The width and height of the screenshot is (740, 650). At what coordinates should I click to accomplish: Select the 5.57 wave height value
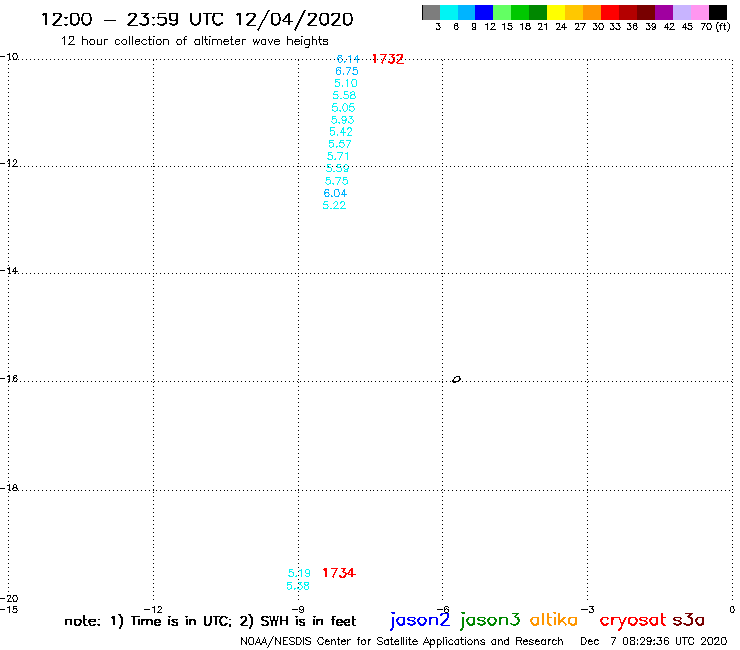tap(340, 144)
